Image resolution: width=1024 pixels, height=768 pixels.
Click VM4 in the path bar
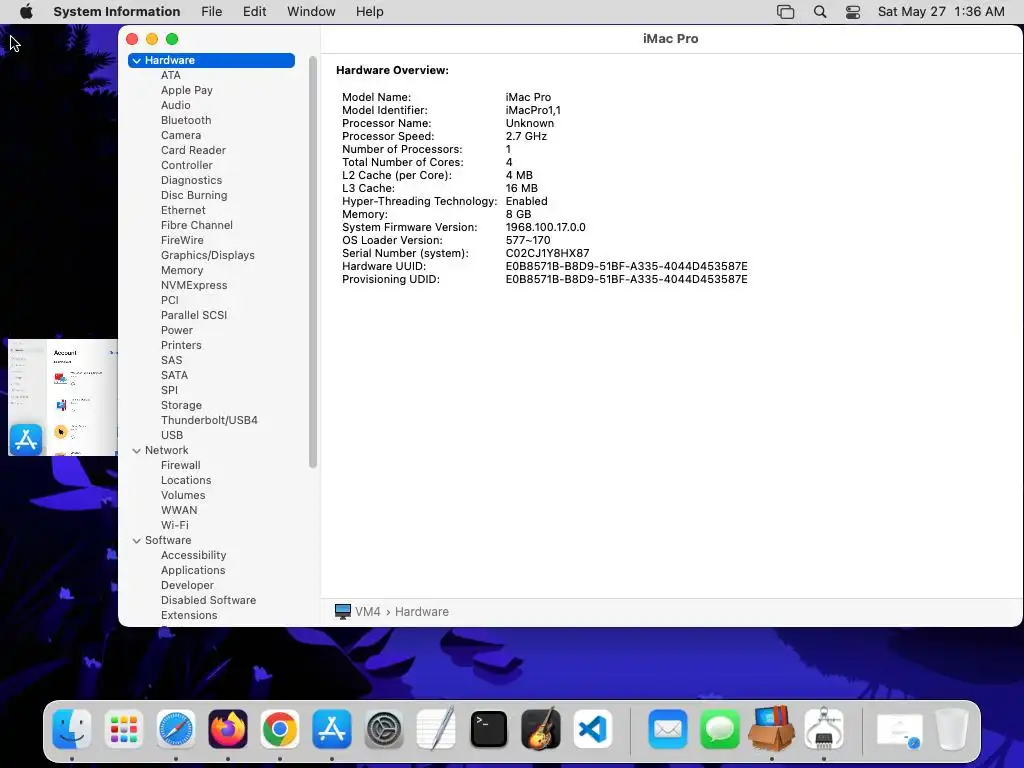pyautogui.click(x=368, y=612)
